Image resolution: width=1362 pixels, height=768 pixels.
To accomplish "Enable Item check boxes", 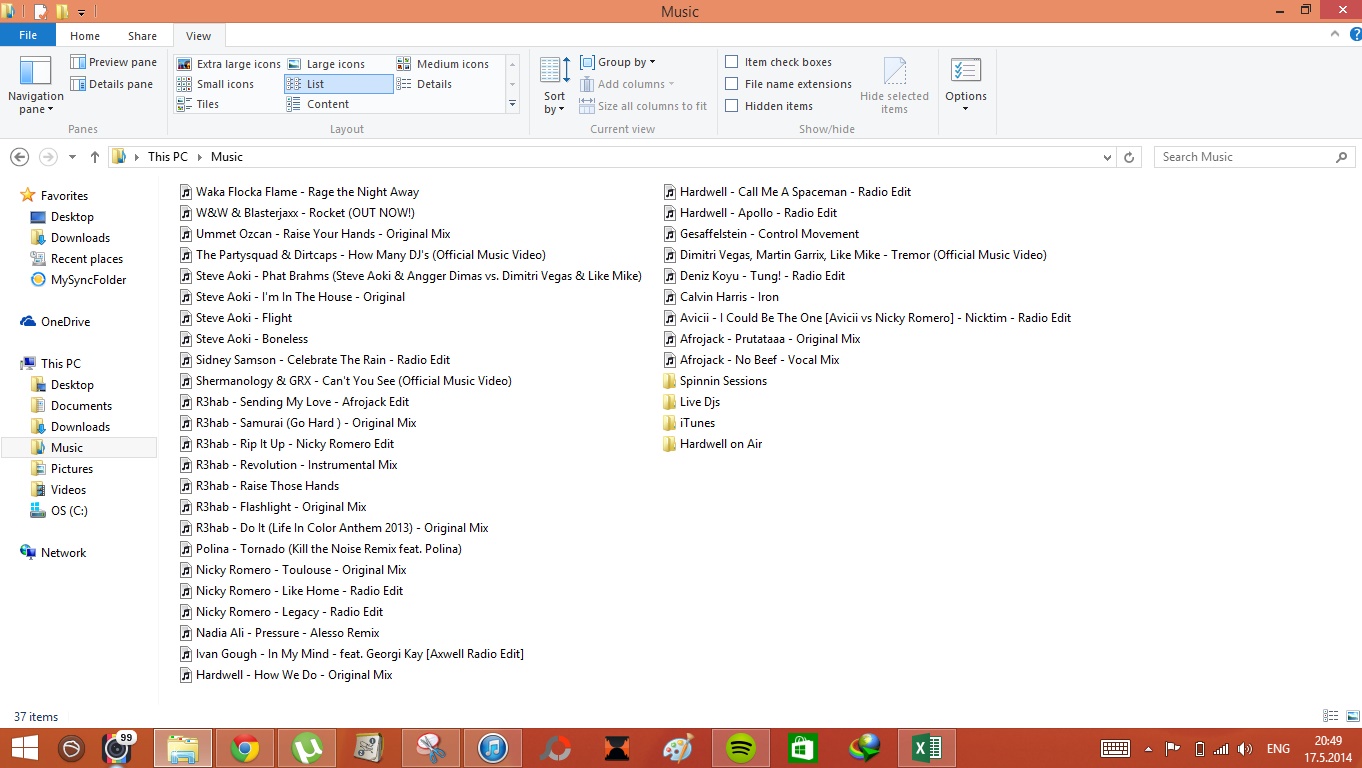I will pos(731,62).
